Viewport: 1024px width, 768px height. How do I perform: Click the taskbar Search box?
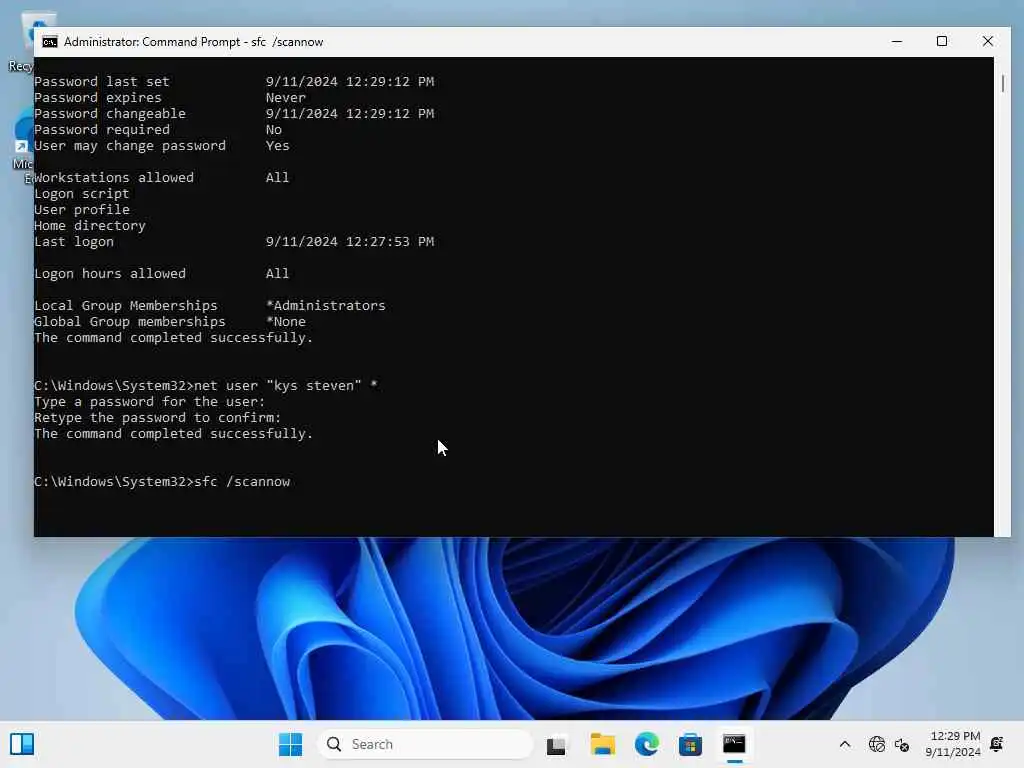tap(425, 744)
